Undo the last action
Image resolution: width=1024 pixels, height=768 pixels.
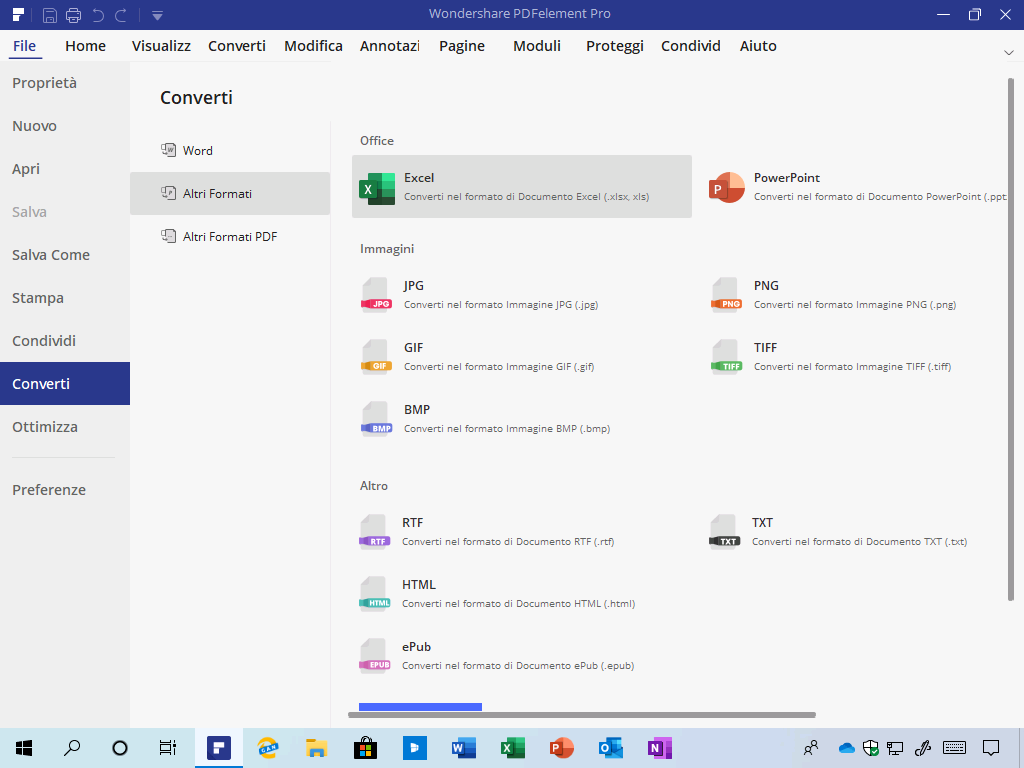[x=98, y=14]
